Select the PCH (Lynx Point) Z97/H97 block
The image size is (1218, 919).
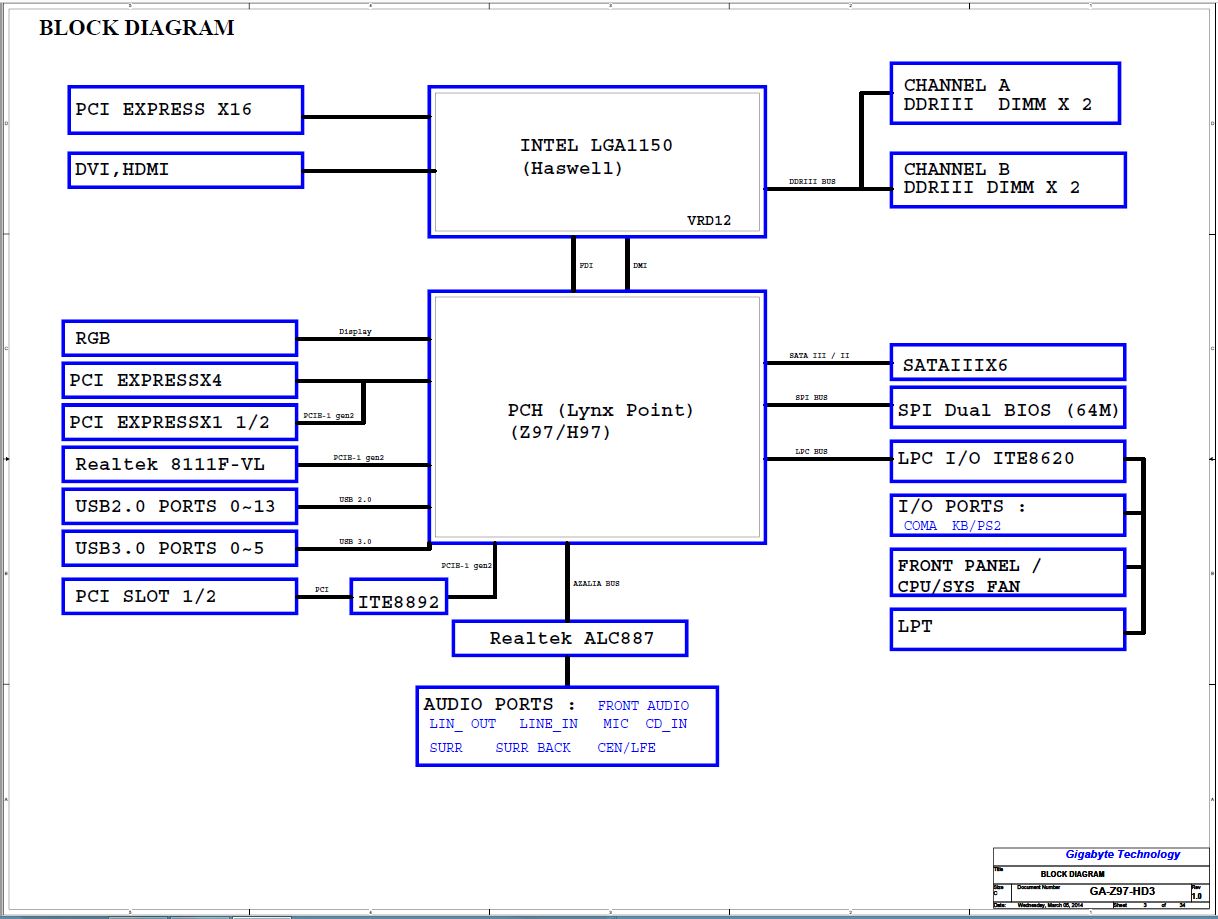coord(597,417)
